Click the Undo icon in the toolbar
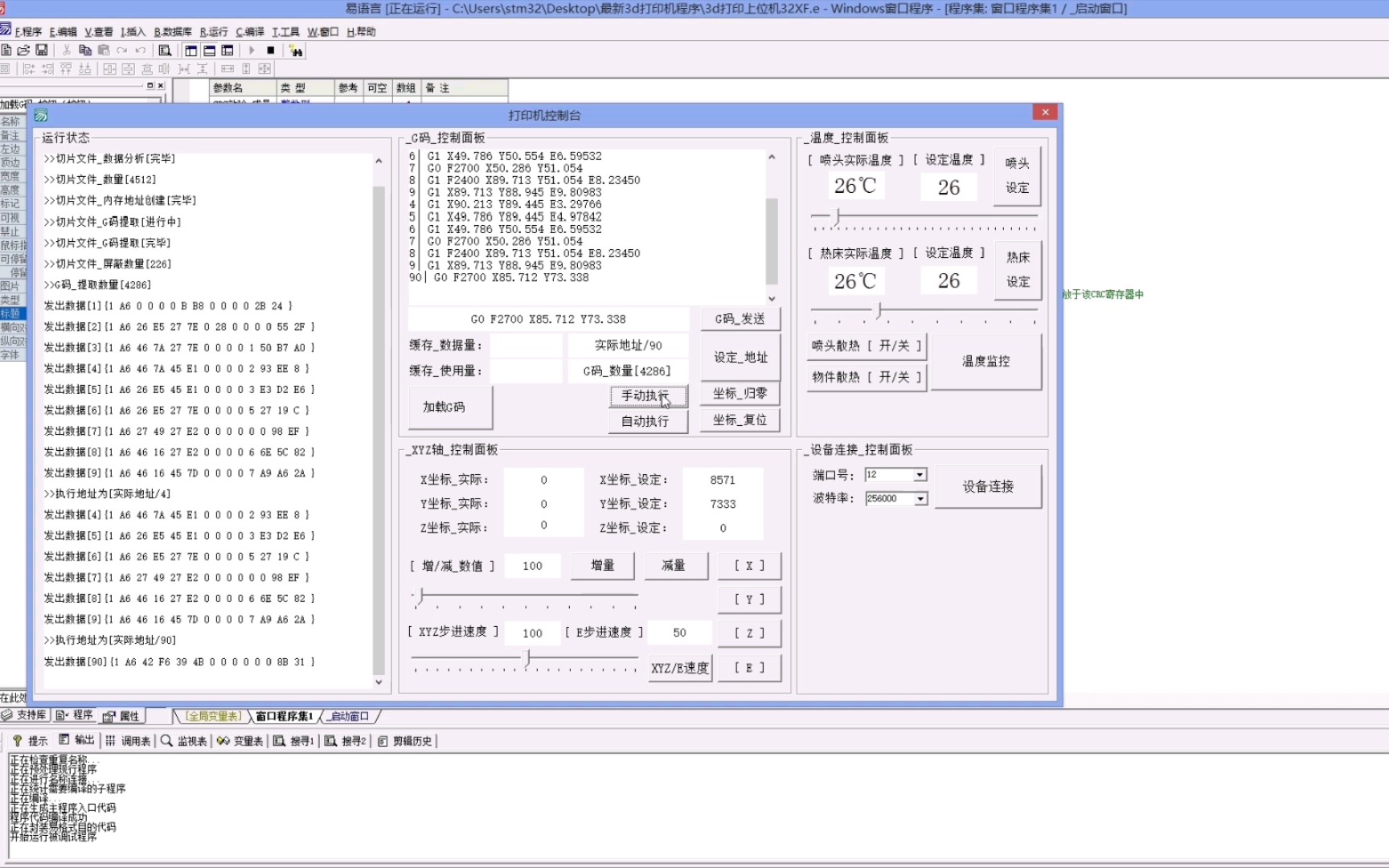This screenshot has height=868, width=1389. pyautogui.click(x=141, y=50)
